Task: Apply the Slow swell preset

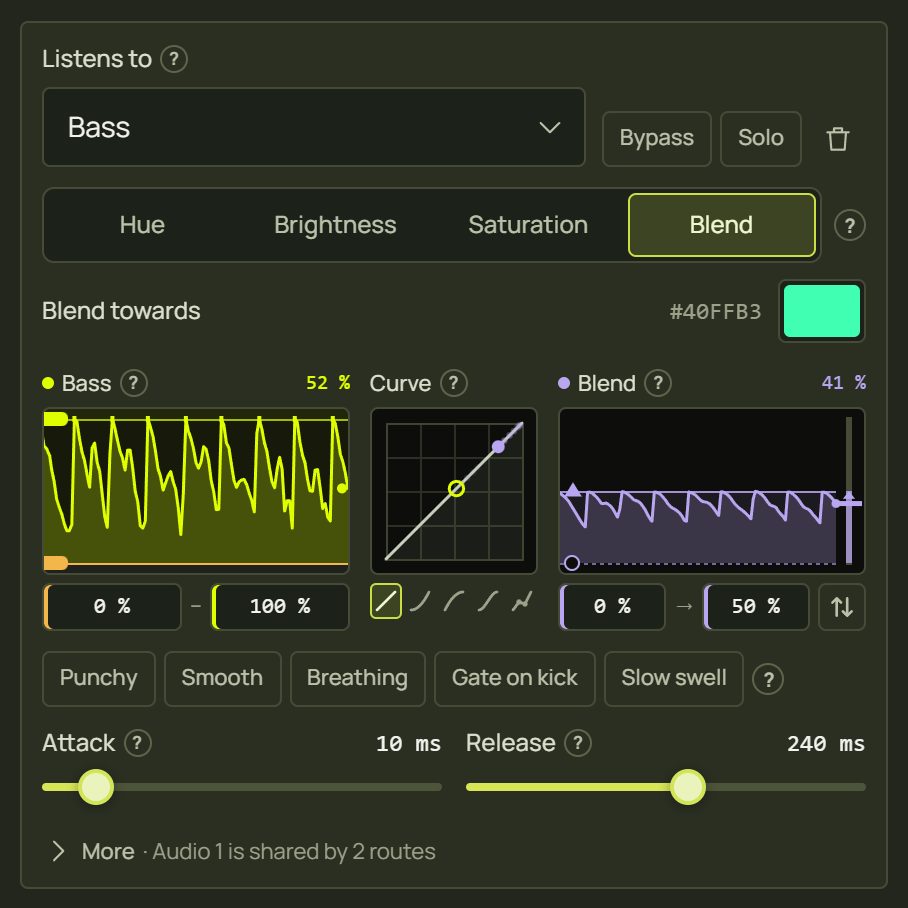Action: point(673,679)
